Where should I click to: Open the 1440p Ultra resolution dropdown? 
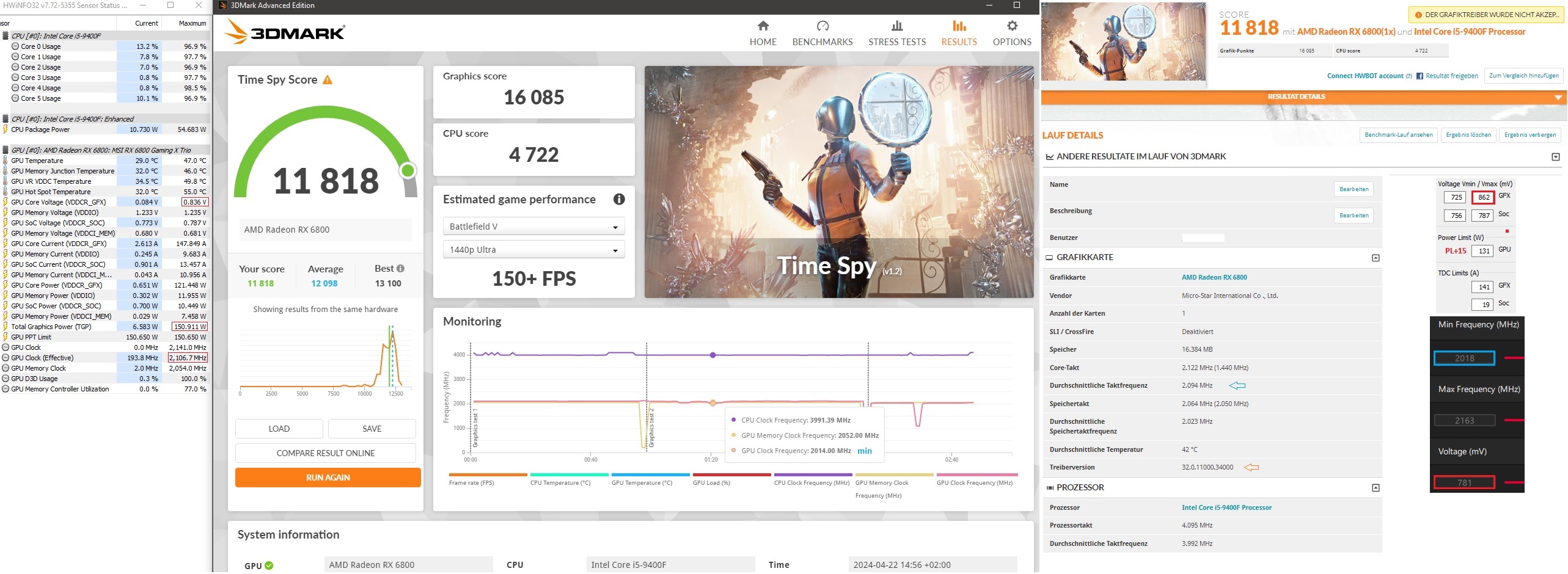pos(533,250)
